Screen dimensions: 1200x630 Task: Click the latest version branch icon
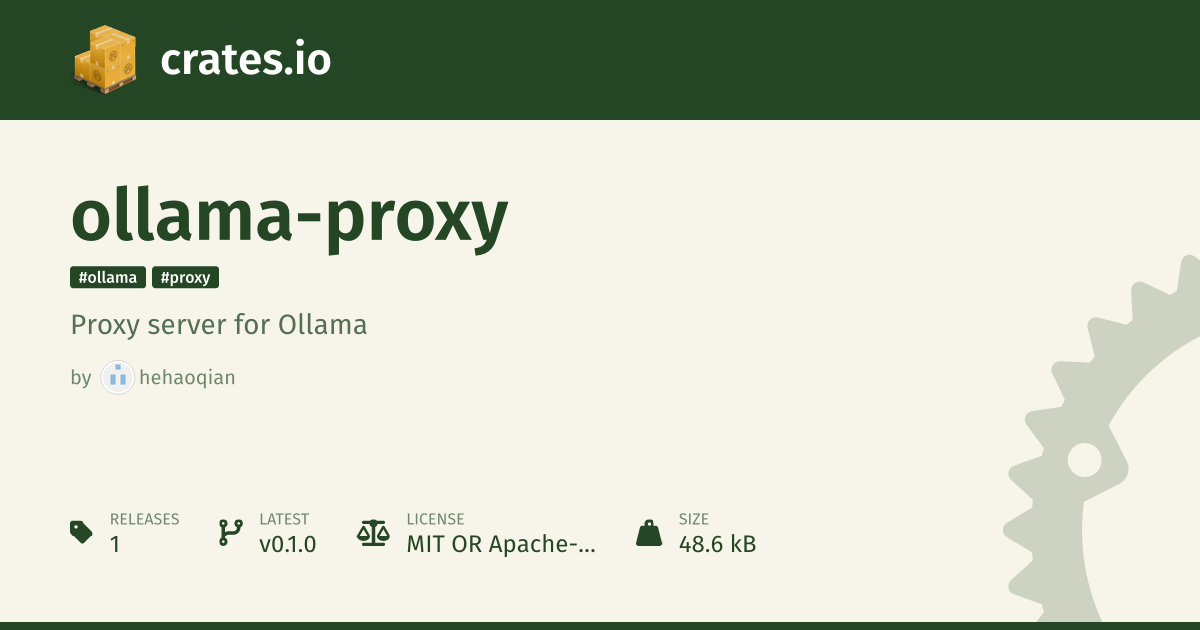(x=230, y=532)
